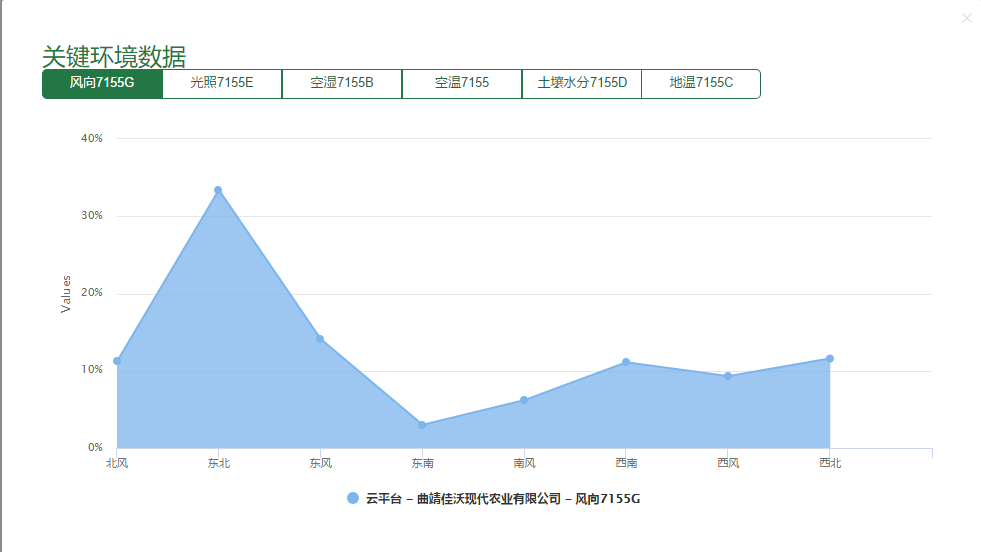Open the 地温7155C tab

(701, 83)
